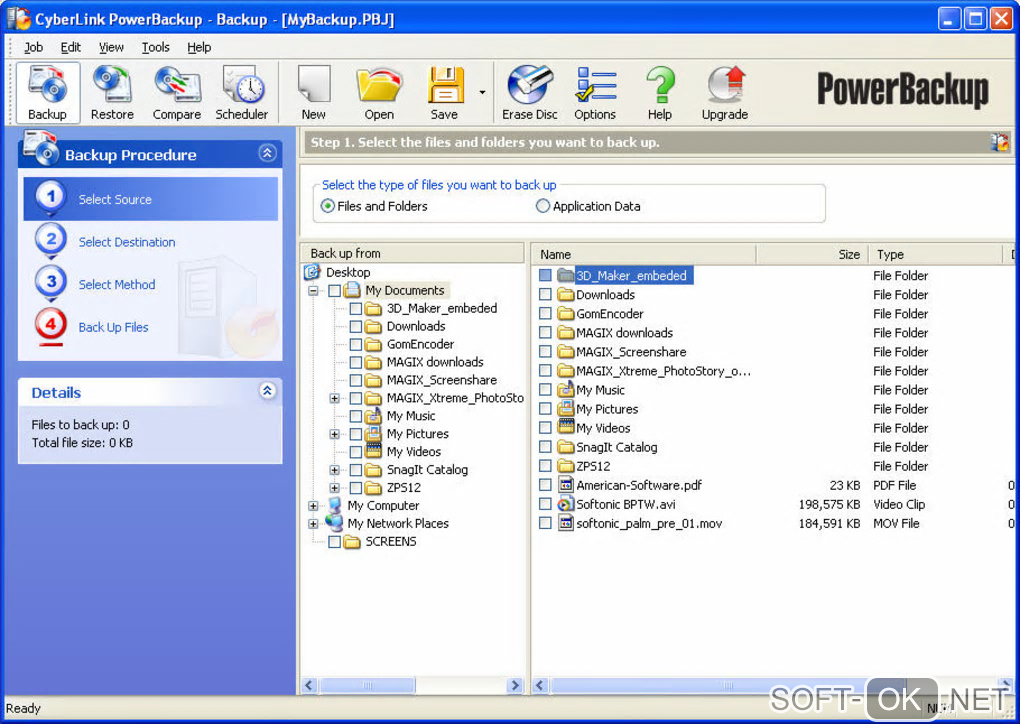Check the My Pictures list checkbox
1020x724 pixels.
[x=545, y=409]
